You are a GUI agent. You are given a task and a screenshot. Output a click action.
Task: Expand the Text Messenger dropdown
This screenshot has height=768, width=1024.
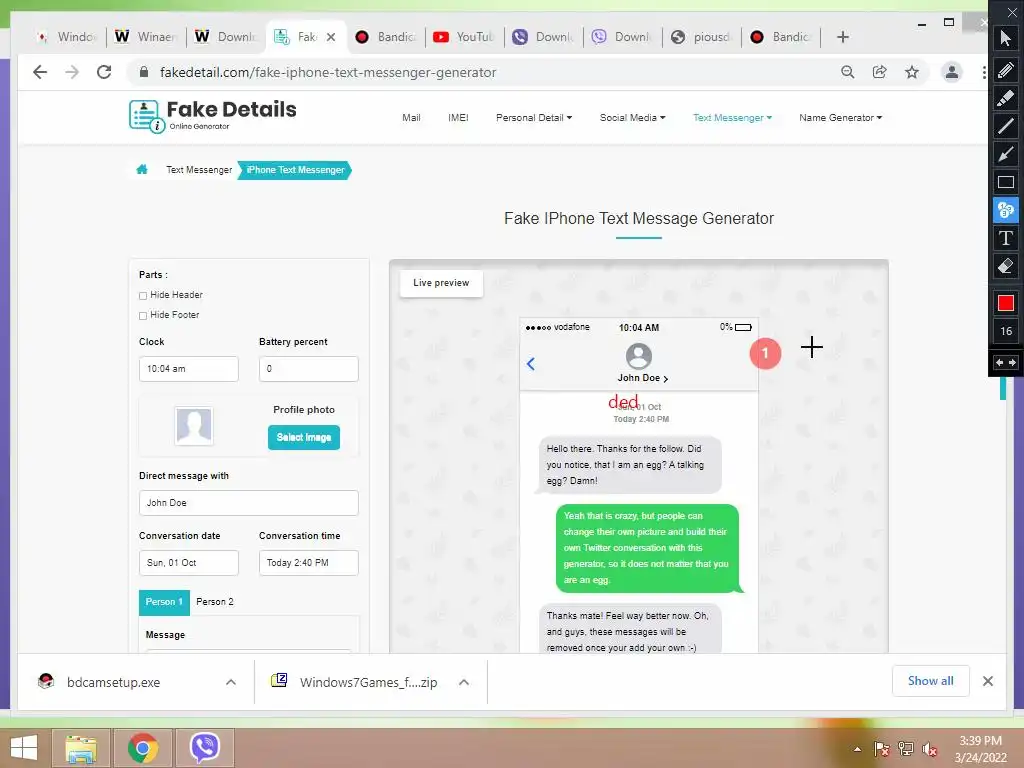coord(732,118)
